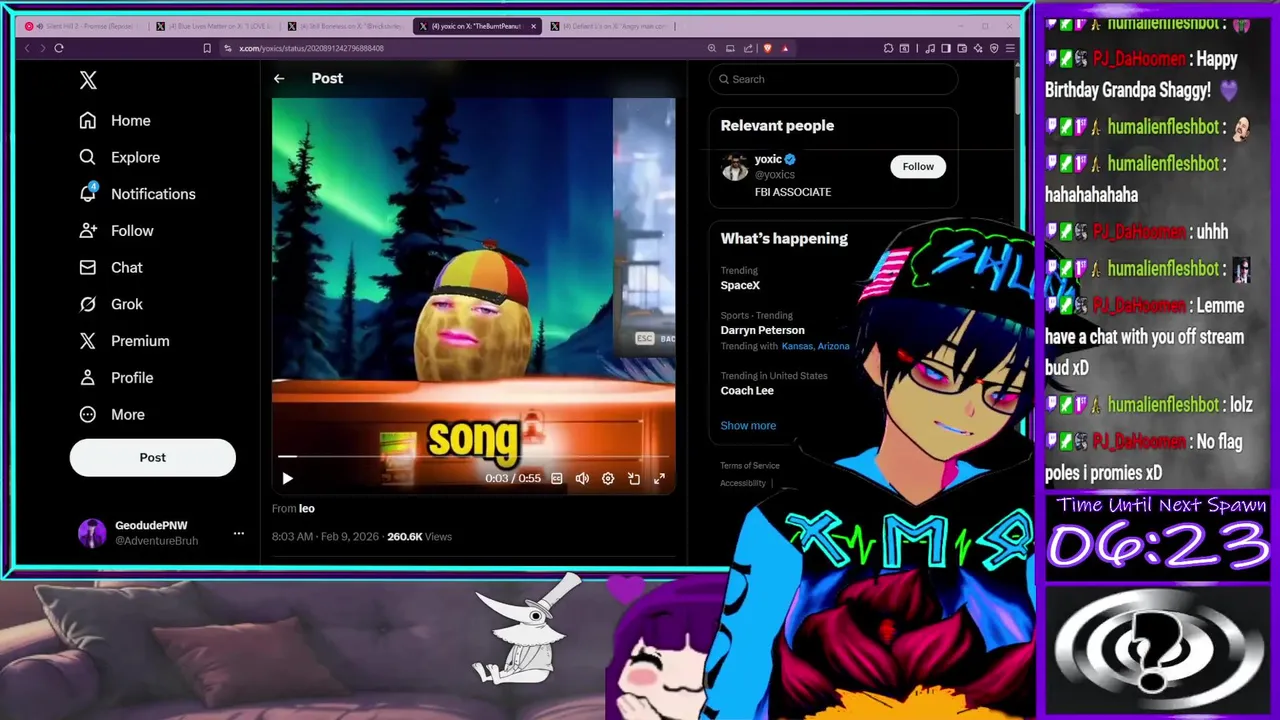Close the active yoxic tab
This screenshot has width=1280, height=720.
tap(533, 26)
